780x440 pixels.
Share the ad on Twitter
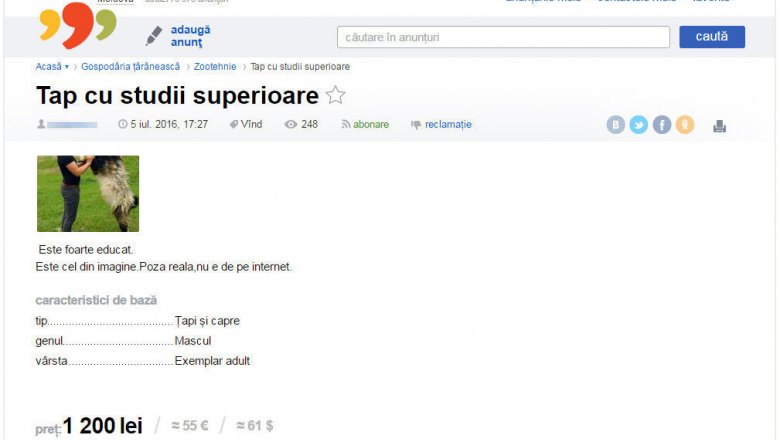[x=639, y=124]
